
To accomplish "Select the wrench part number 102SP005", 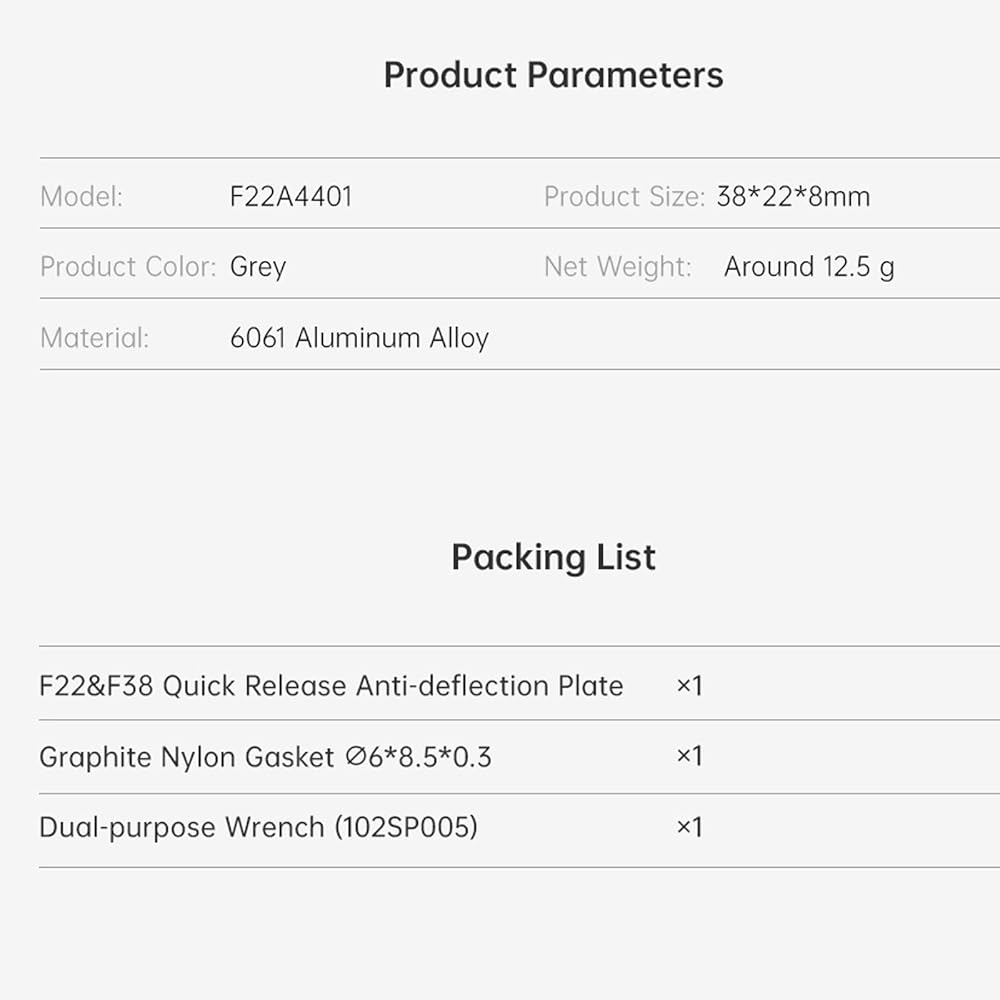I will click(x=406, y=828).
